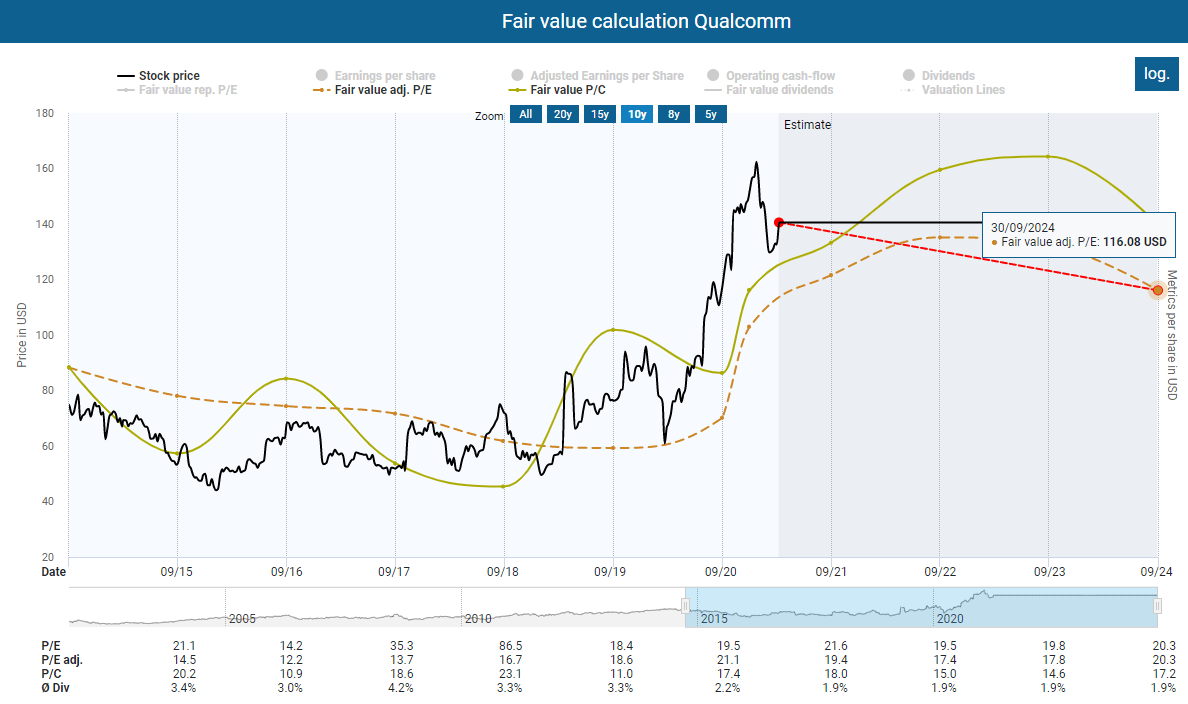The width and height of the screenshot is (1188, 704).
Task: Click the P/E value 21.6
Action: tap(836, 646)
